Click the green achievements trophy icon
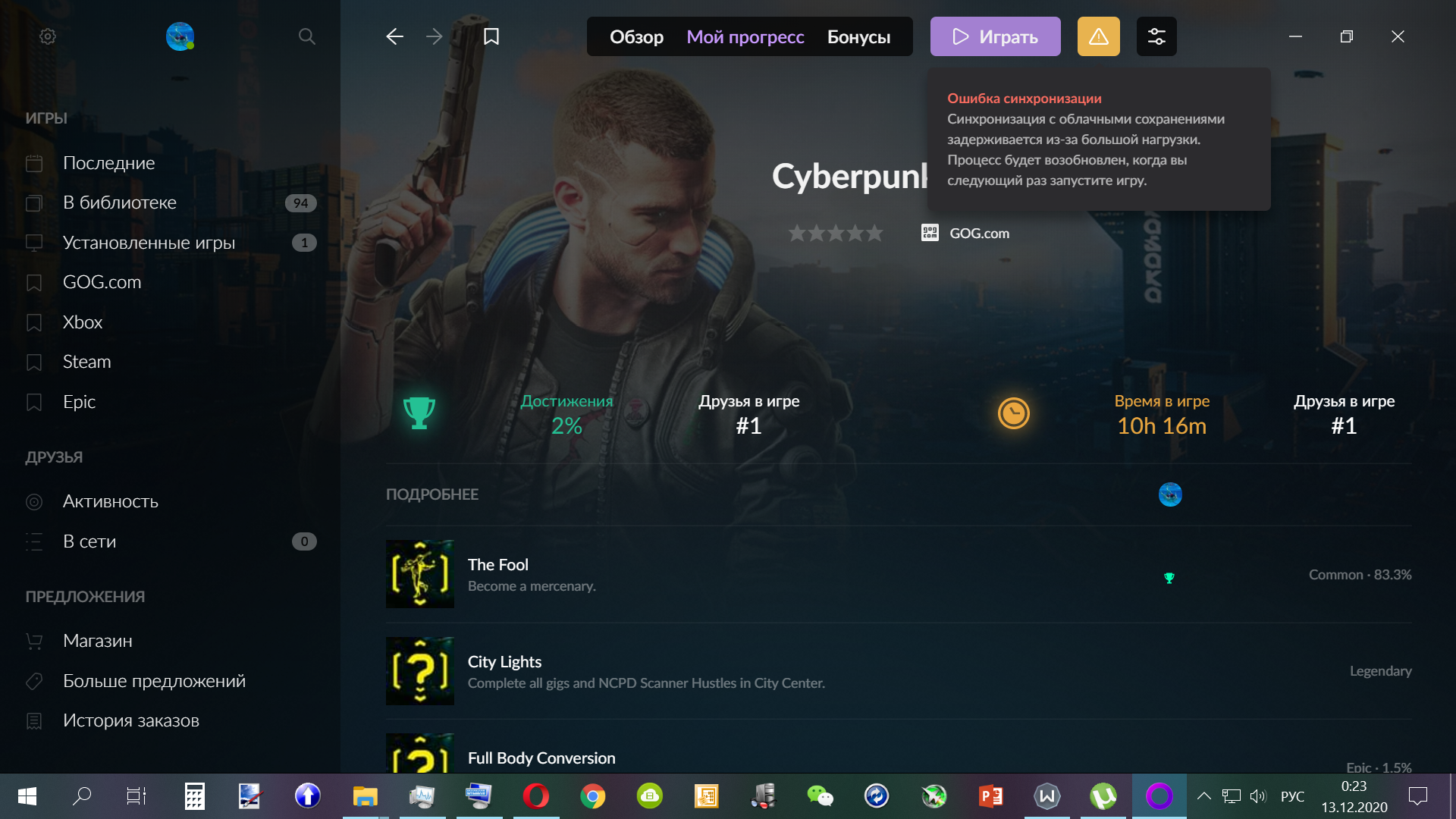 (419, 413)
